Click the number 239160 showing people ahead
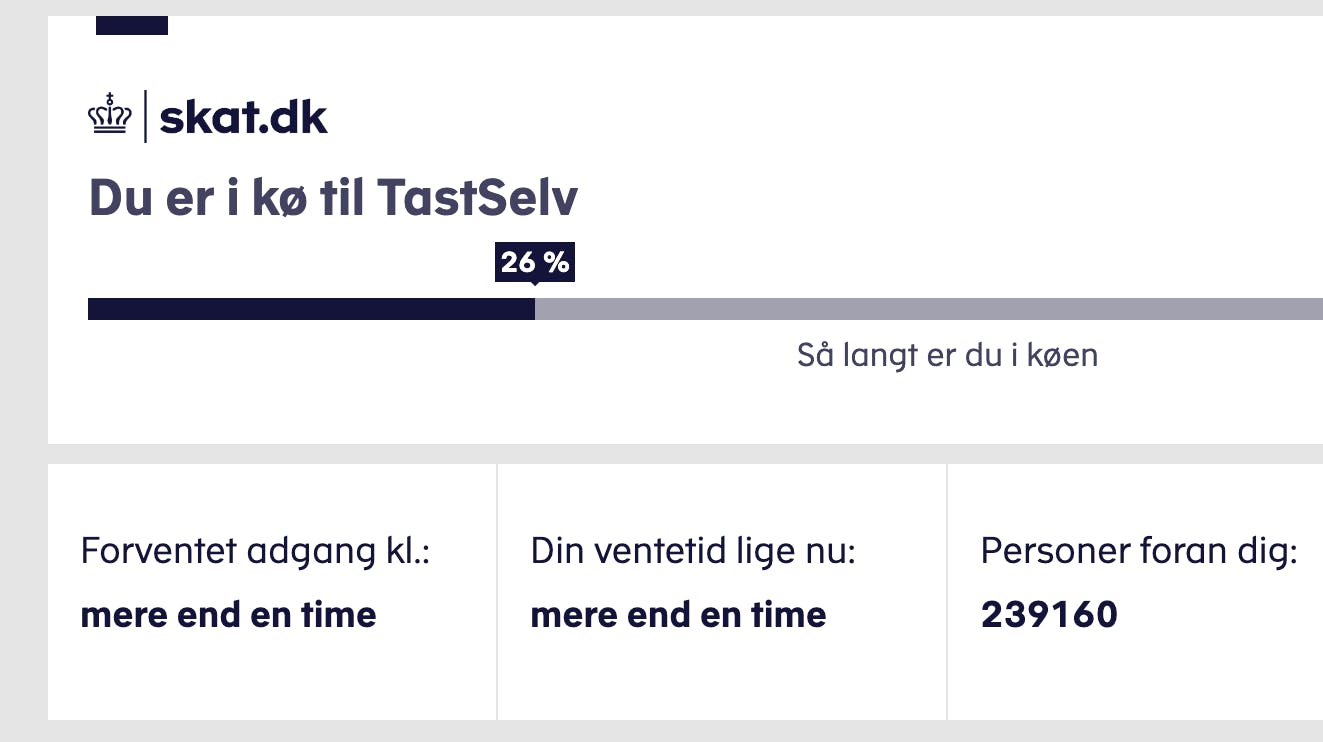The image size is (1323, 742). 1049,614
